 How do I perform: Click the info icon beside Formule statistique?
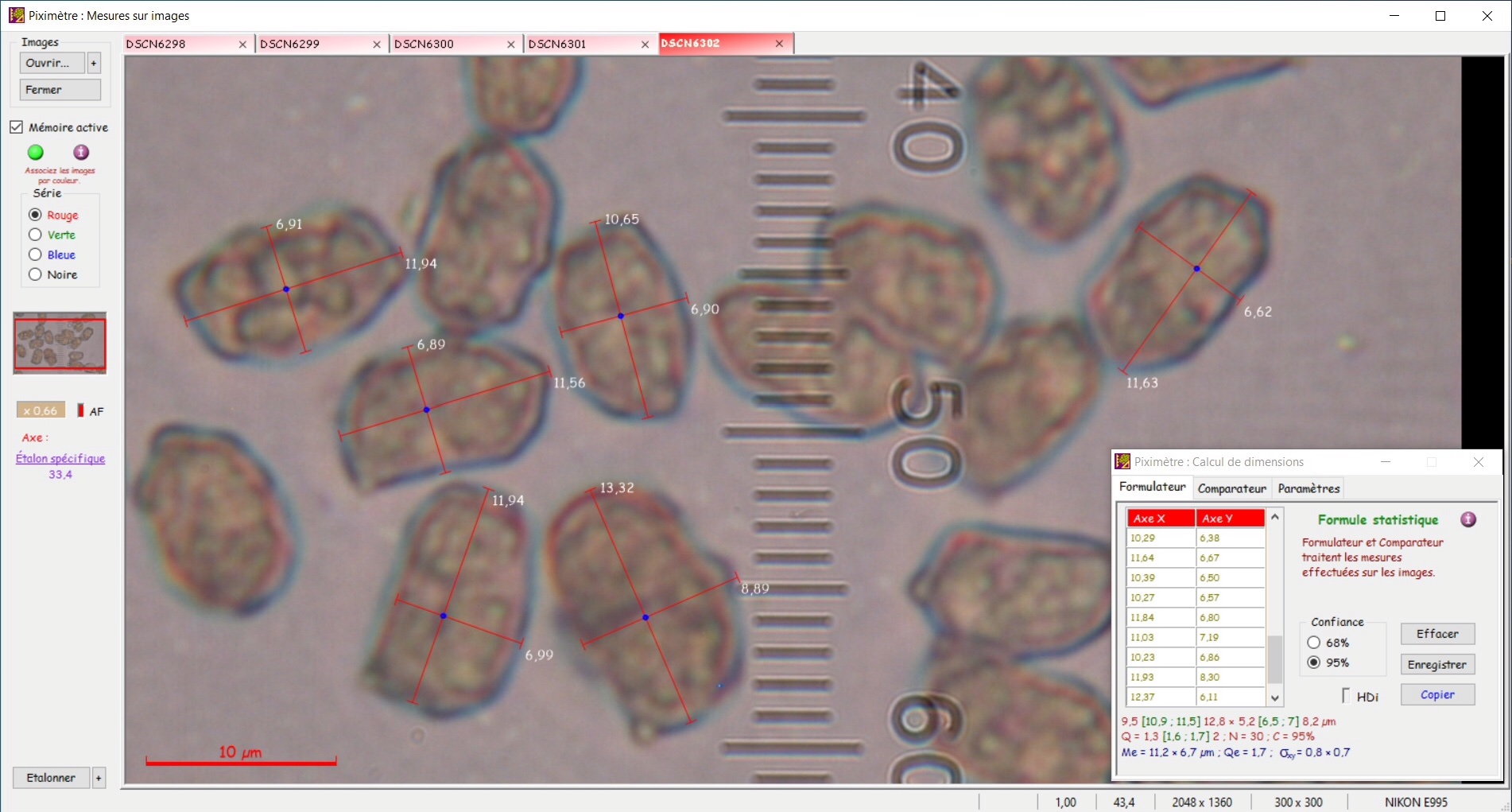tap(1468, 519)
